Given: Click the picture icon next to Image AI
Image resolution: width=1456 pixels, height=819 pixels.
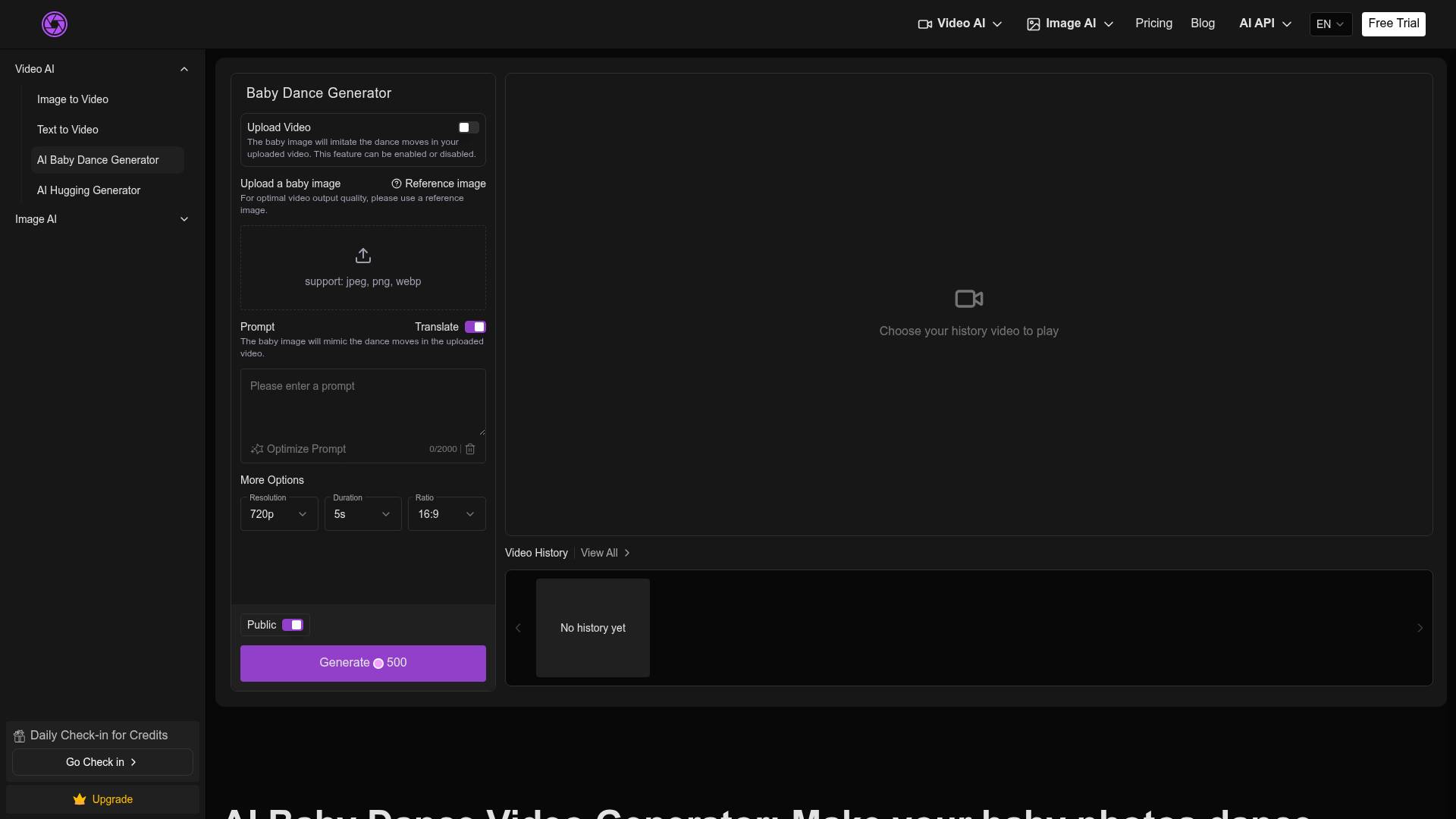Looking at the screenshot, I should (1034, 24).
